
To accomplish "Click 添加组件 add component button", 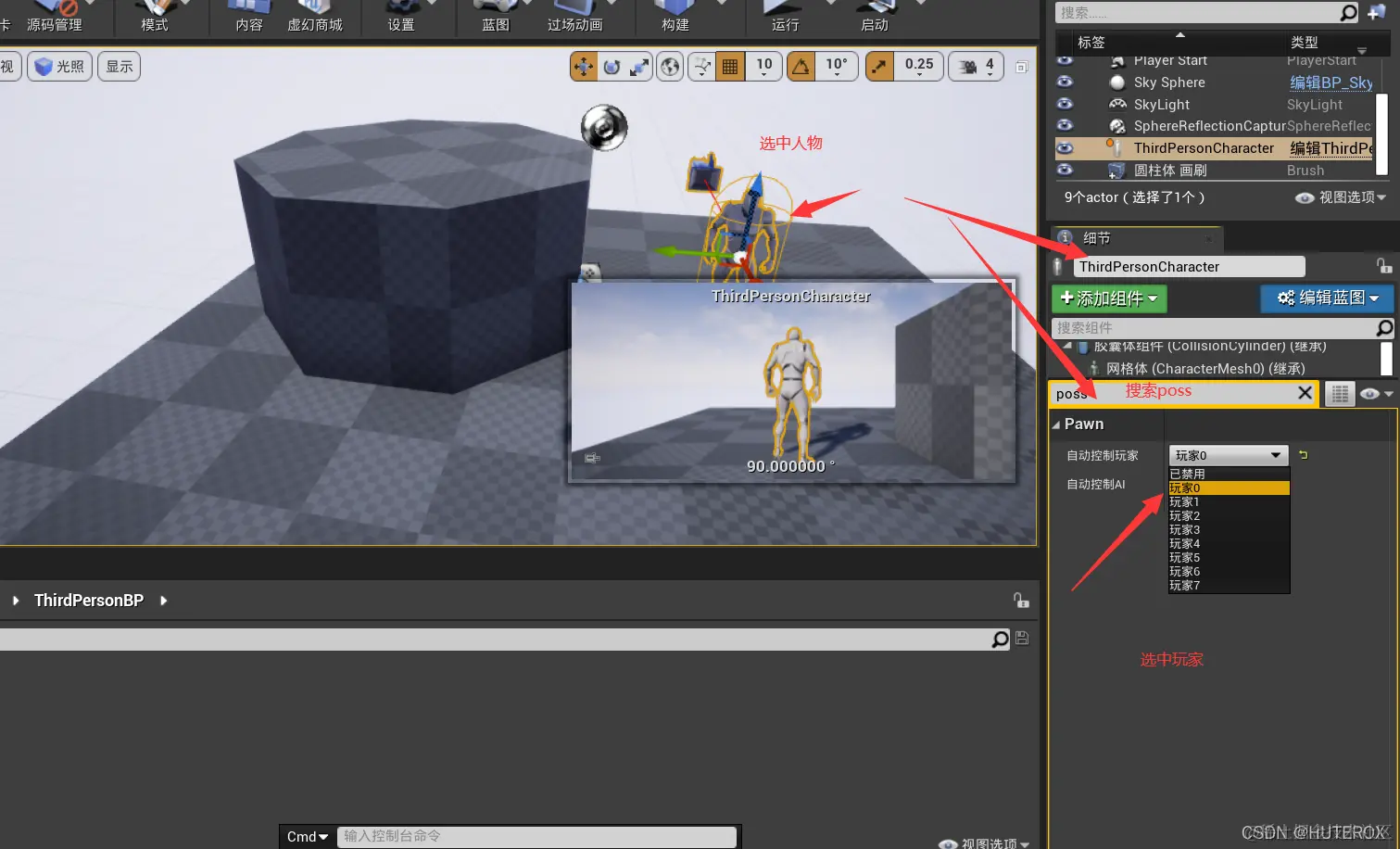I will [1109, 298].
